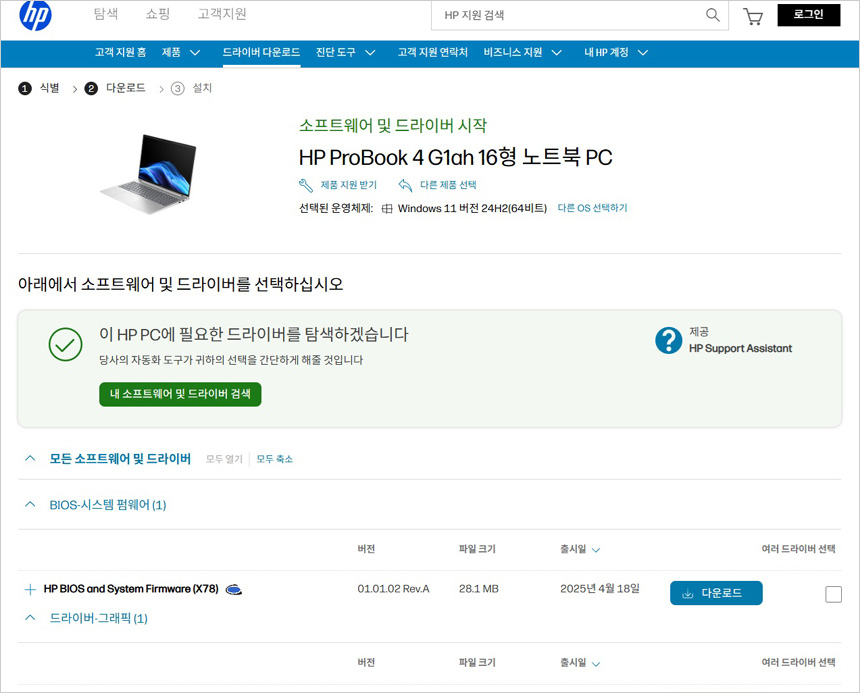Click the 내 소프트웨어 및 드라이버 검색 button

pyautogui.click(x=180, y=394)
